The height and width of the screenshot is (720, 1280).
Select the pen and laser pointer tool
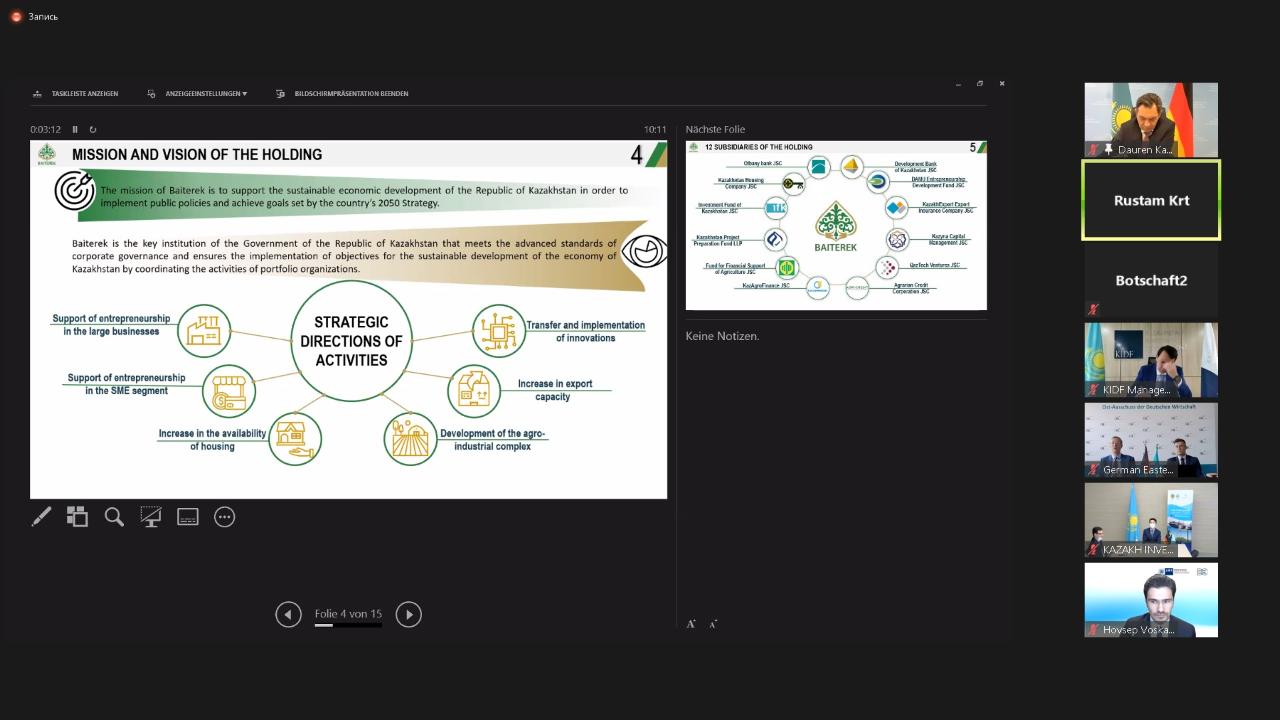[41, 517]
